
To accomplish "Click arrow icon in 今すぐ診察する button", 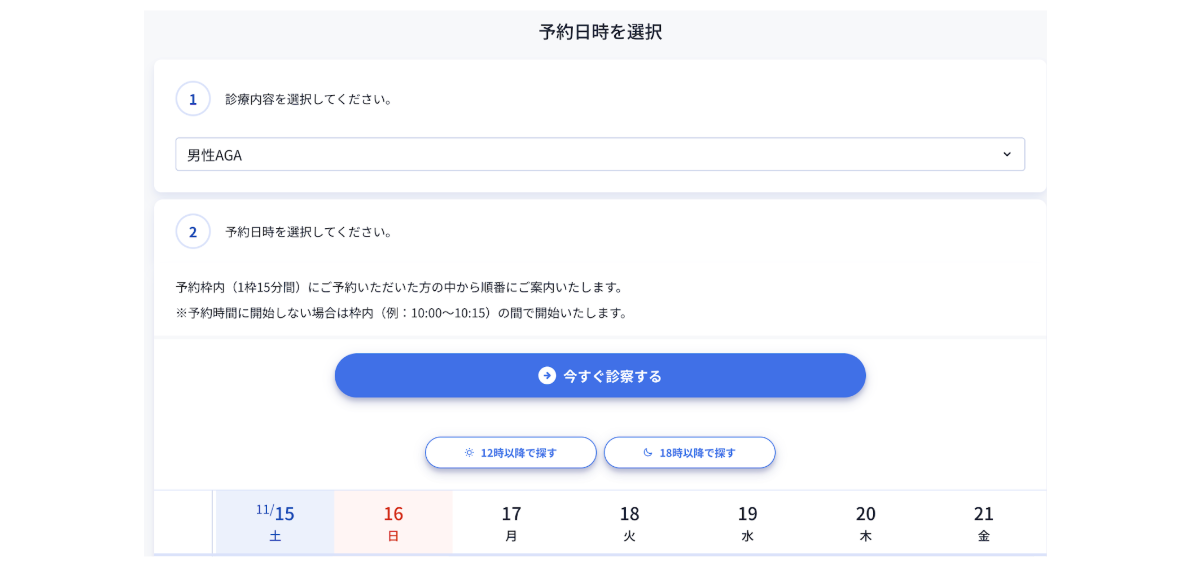I will click(547, 375).
